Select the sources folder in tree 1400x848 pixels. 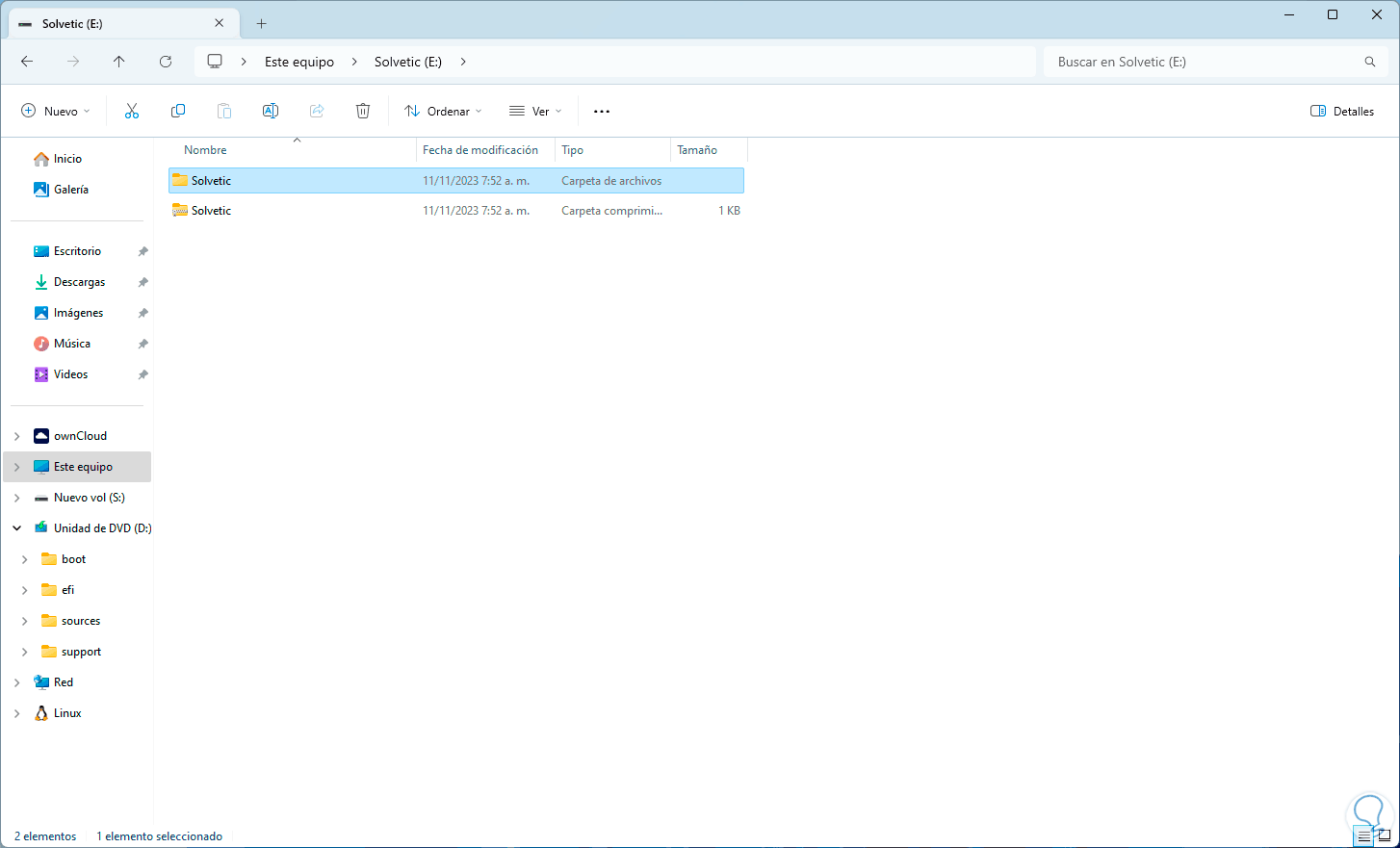81,621
